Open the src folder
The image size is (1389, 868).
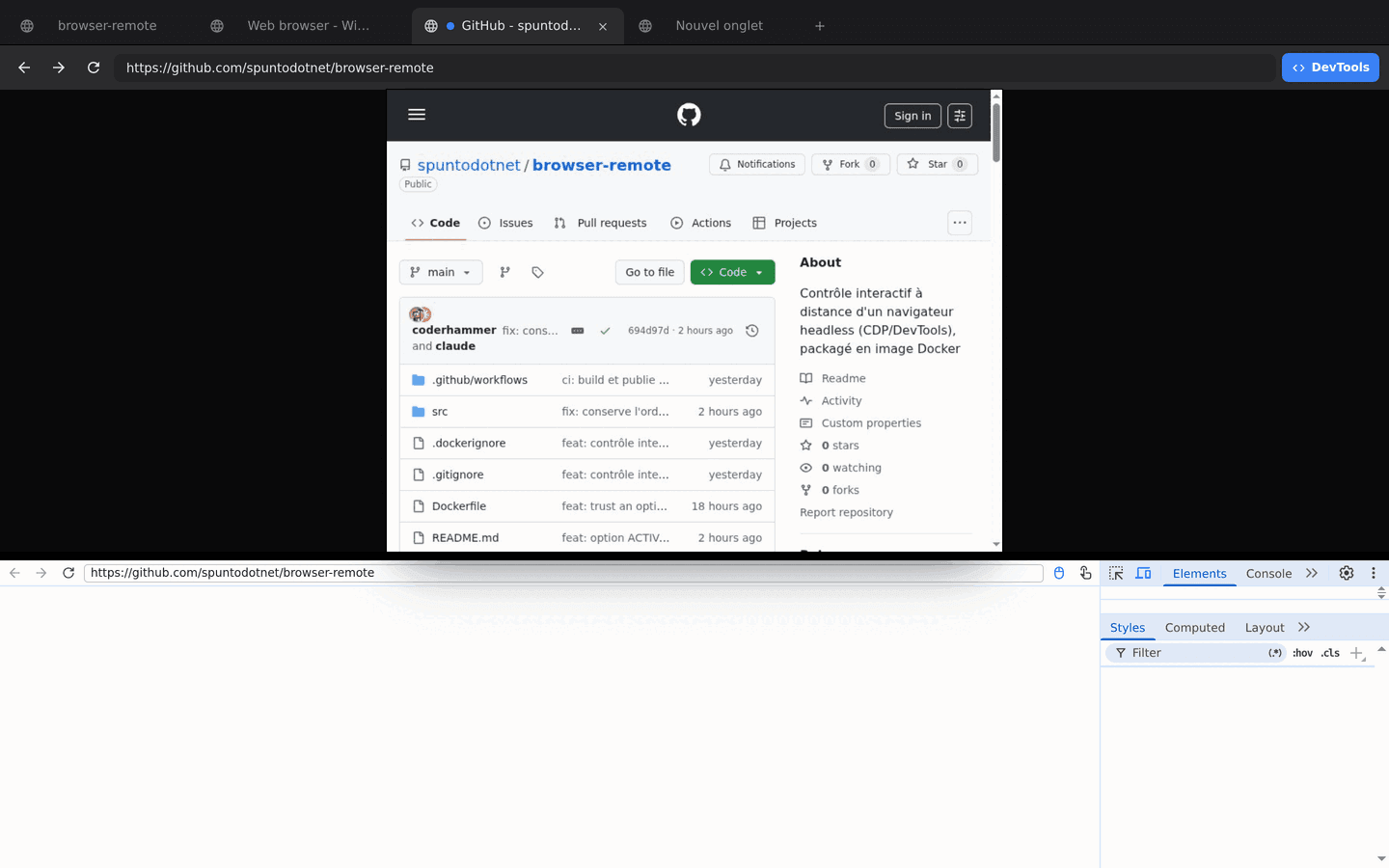pos(440,412)
